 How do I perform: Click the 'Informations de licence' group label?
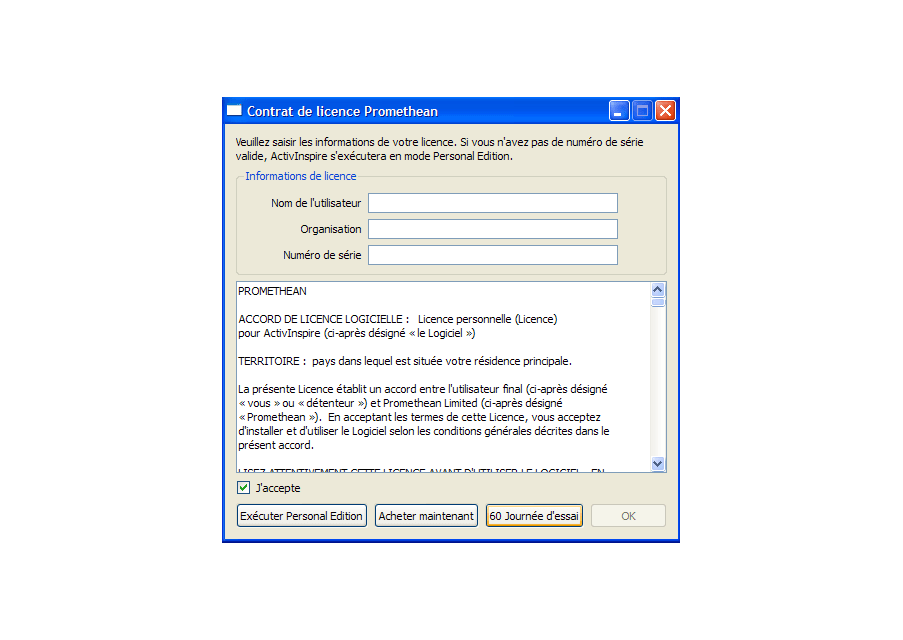pyautogui.click(x=301, y=176)
